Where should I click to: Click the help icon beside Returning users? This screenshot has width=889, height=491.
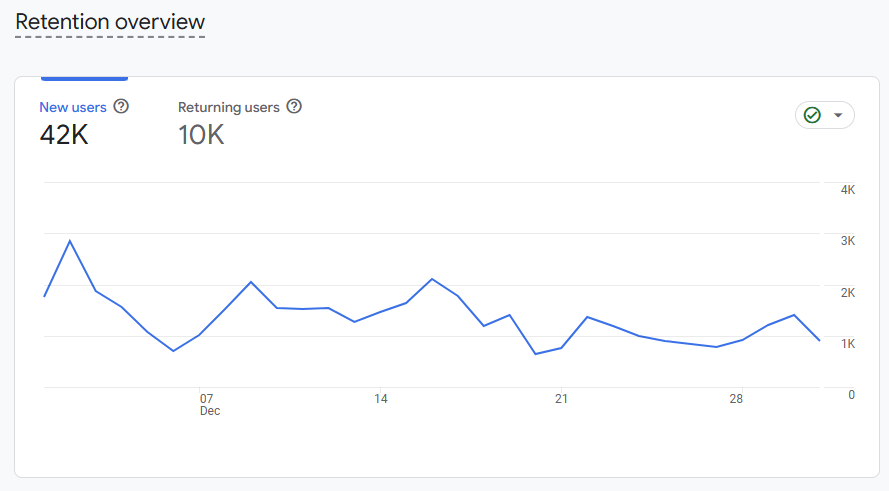(294, 106)
